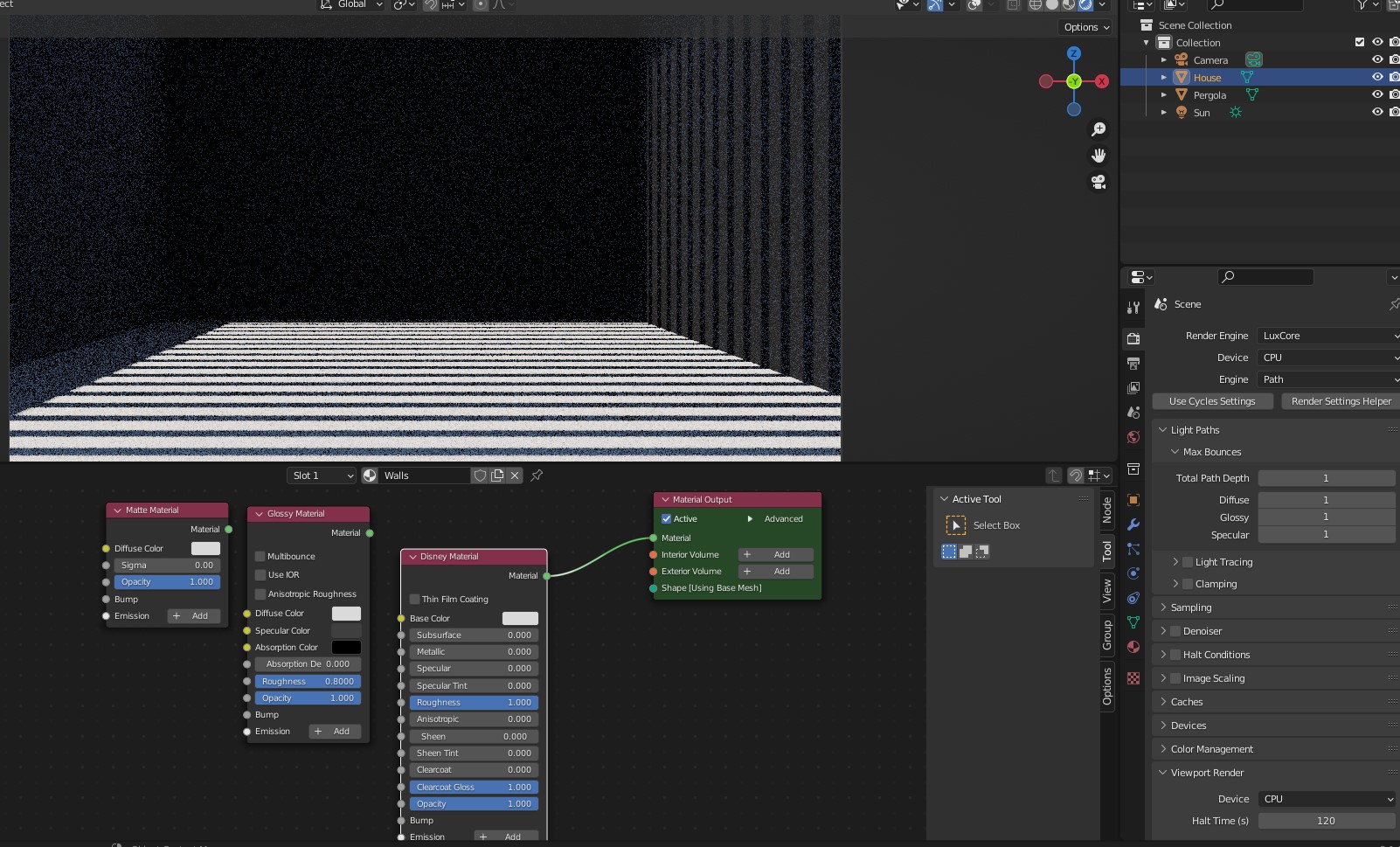
Task: Switch to the View sidebar tab
Action: coord(1107,591)
